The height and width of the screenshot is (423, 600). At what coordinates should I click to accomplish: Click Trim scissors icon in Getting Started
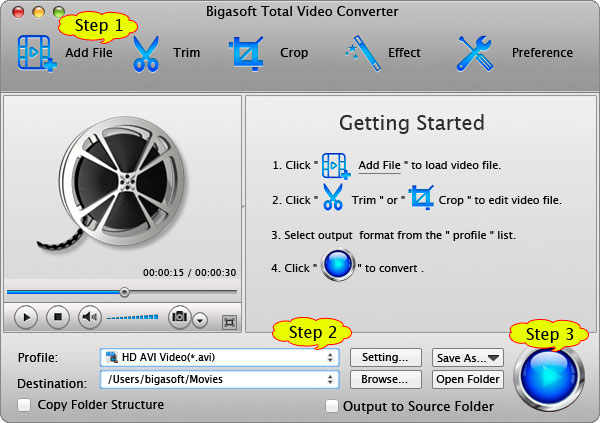click(x=333, y=197)
